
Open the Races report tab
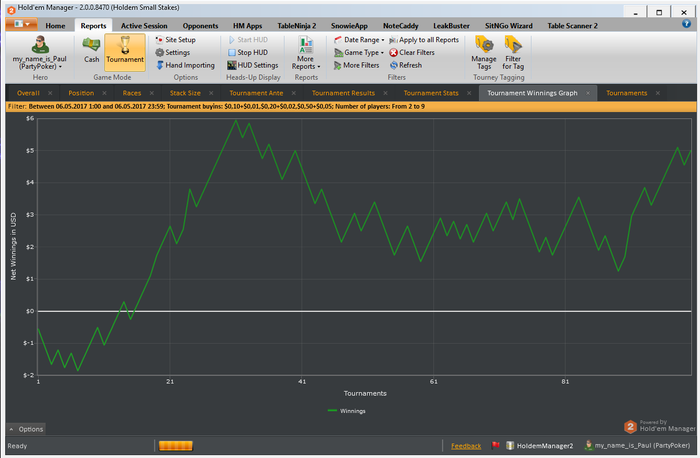coord(132,93)
